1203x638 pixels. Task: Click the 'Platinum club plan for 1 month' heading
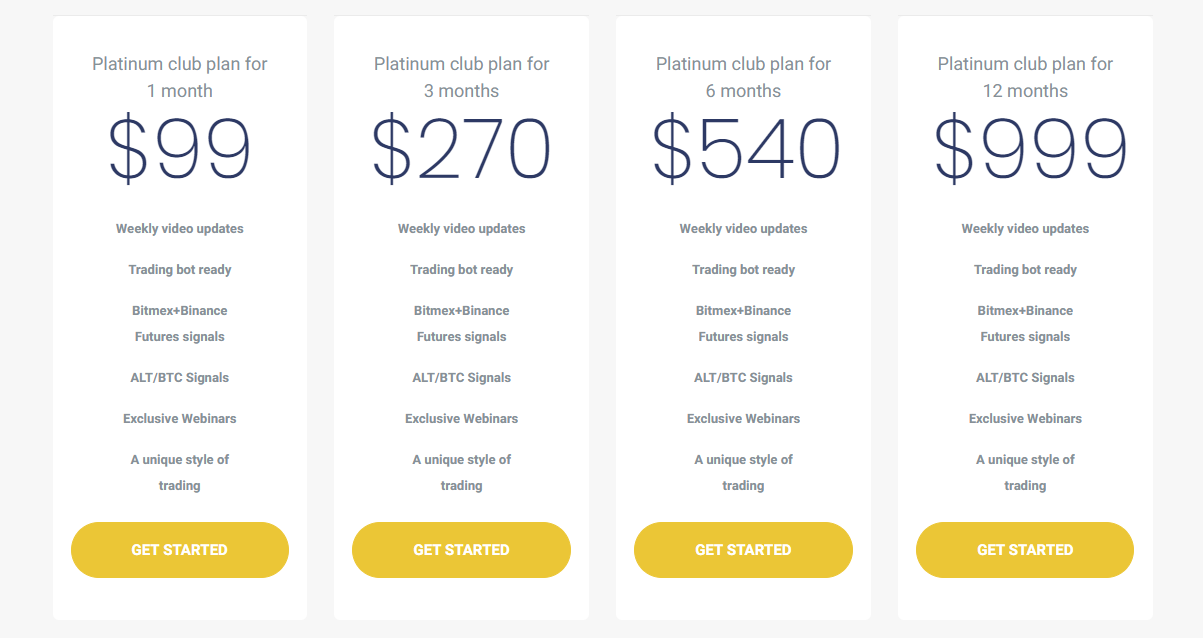pyautogui.click(x=180, y=77)
